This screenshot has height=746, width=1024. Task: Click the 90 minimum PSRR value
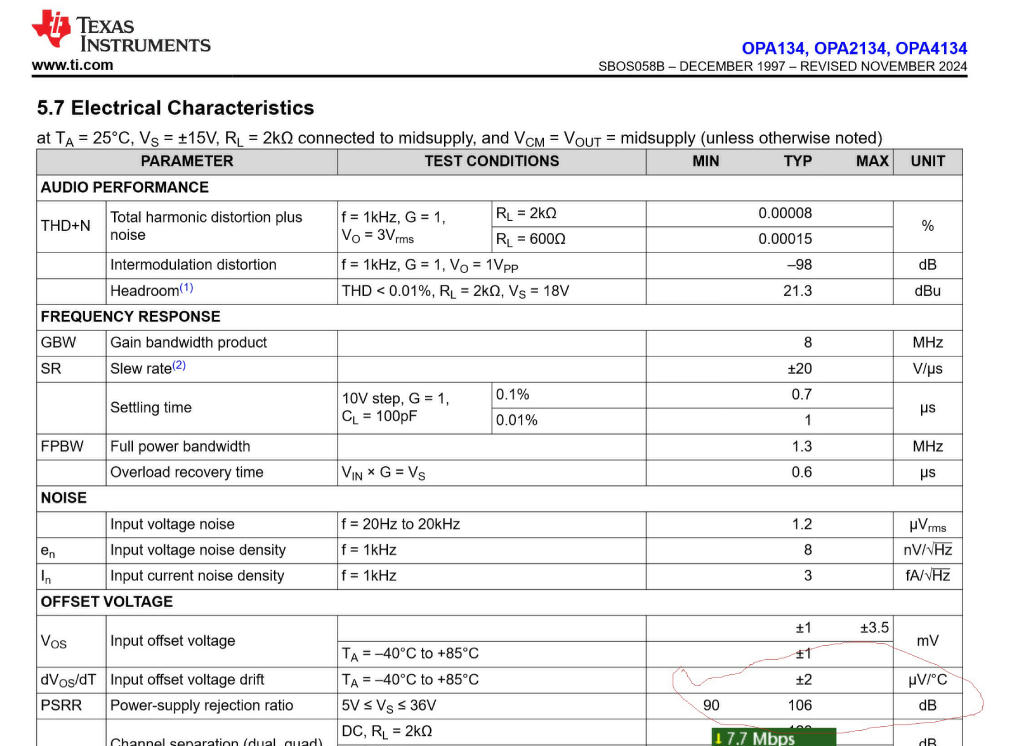[711, 706]
